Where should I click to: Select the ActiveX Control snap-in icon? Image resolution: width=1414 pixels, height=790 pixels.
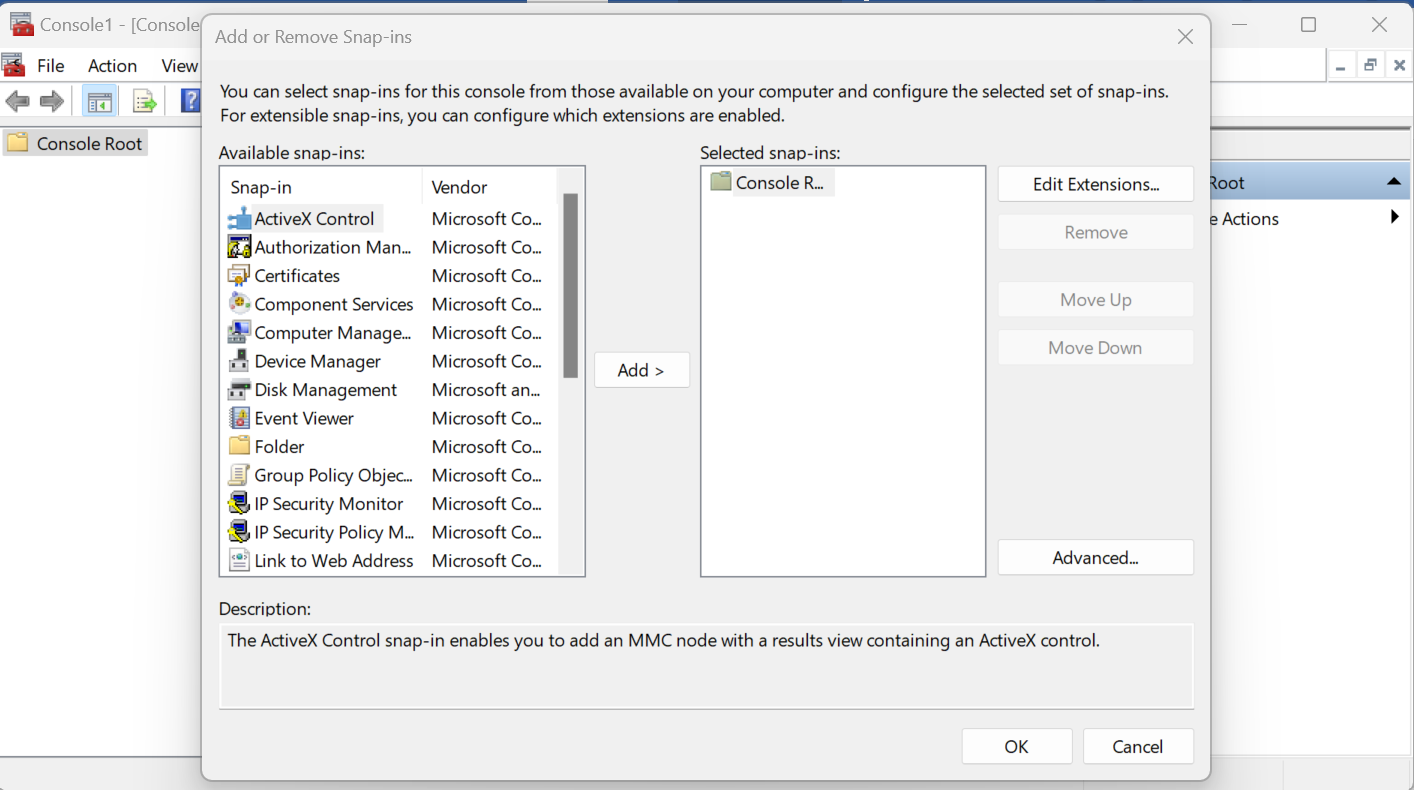[x=239, y=219]
